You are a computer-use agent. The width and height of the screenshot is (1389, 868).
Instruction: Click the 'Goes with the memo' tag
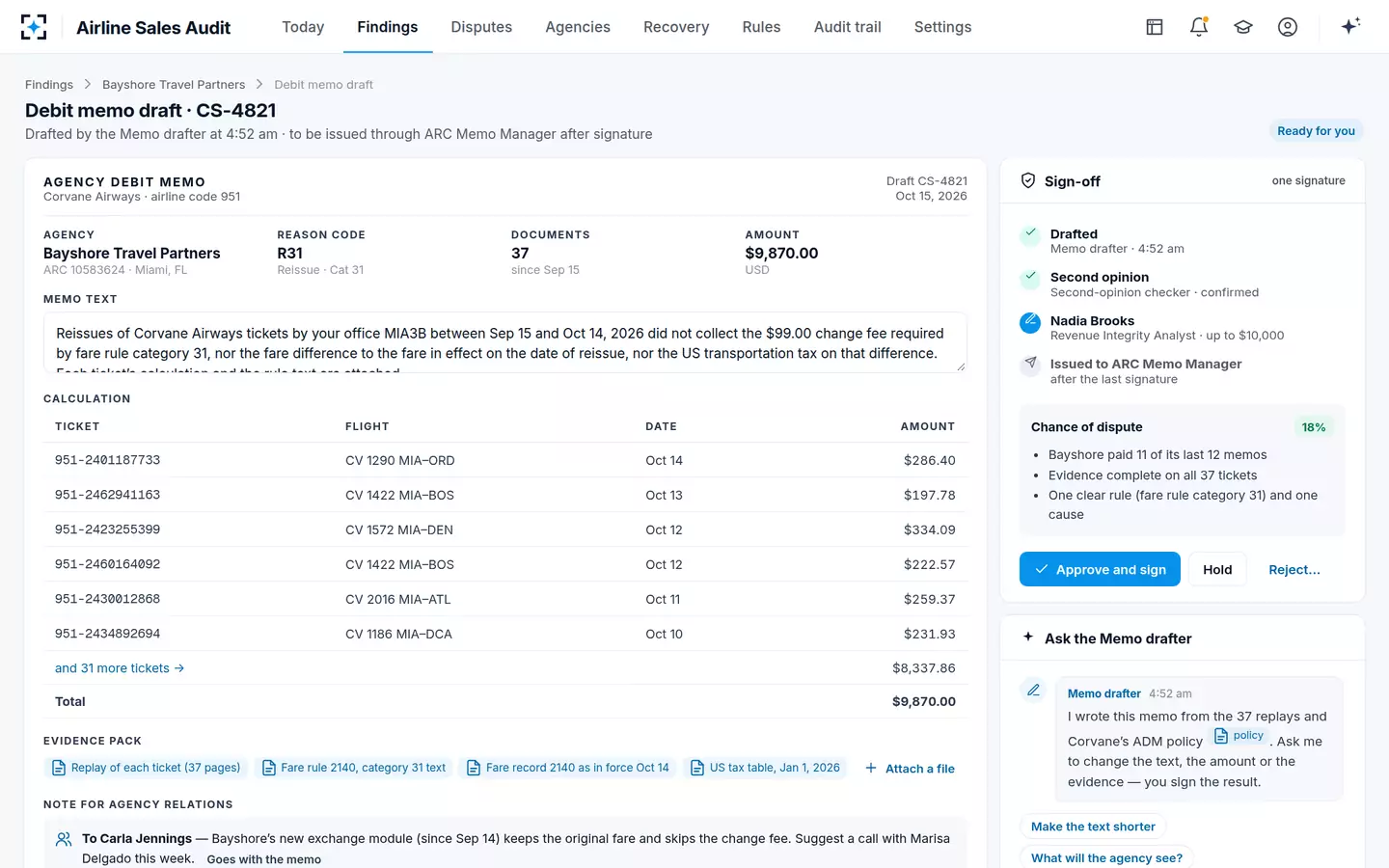pyautogui.click(x=263, y=859)
